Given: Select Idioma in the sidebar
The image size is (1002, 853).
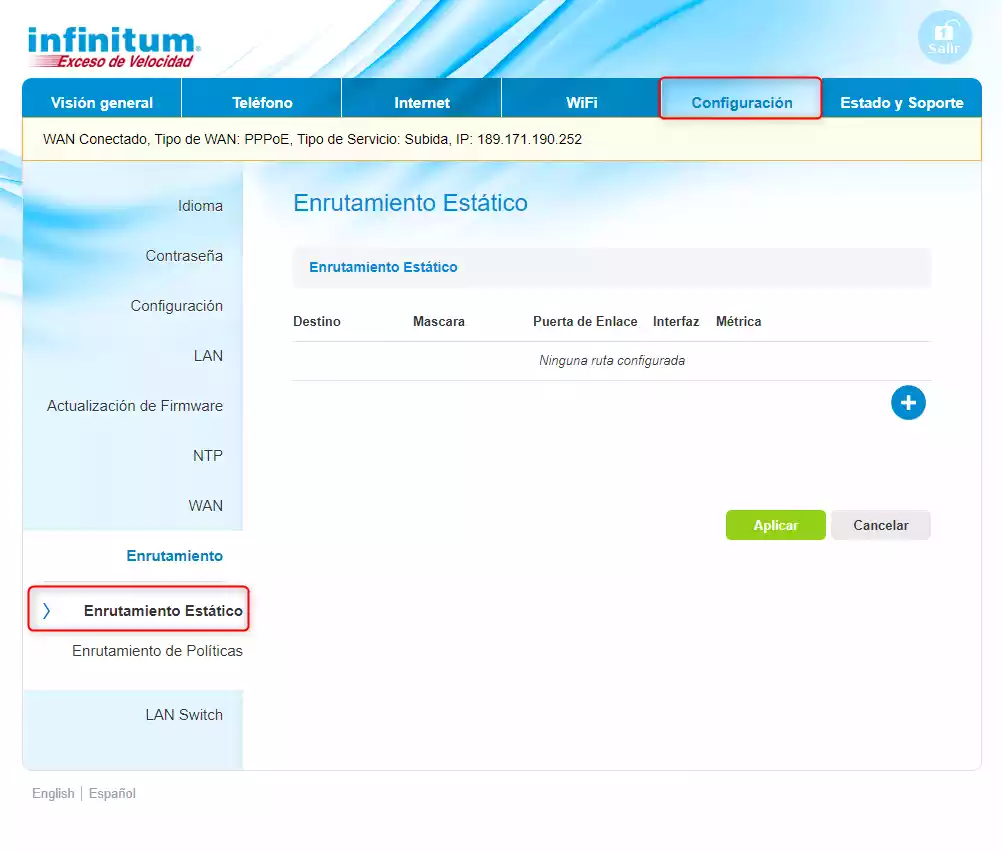Looking at the screenshot, I should pos(201,206).
